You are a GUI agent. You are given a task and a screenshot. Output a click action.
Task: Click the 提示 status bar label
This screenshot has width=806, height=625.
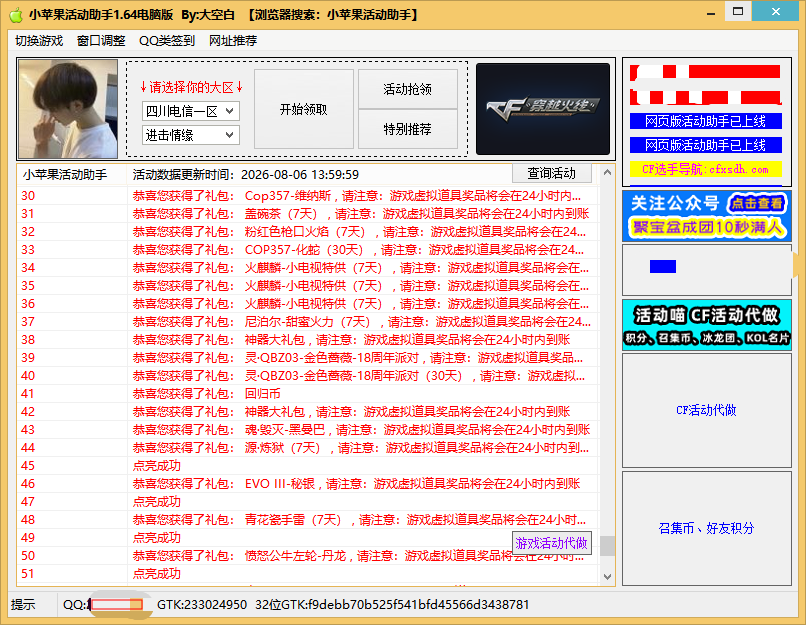coord(23,604)
